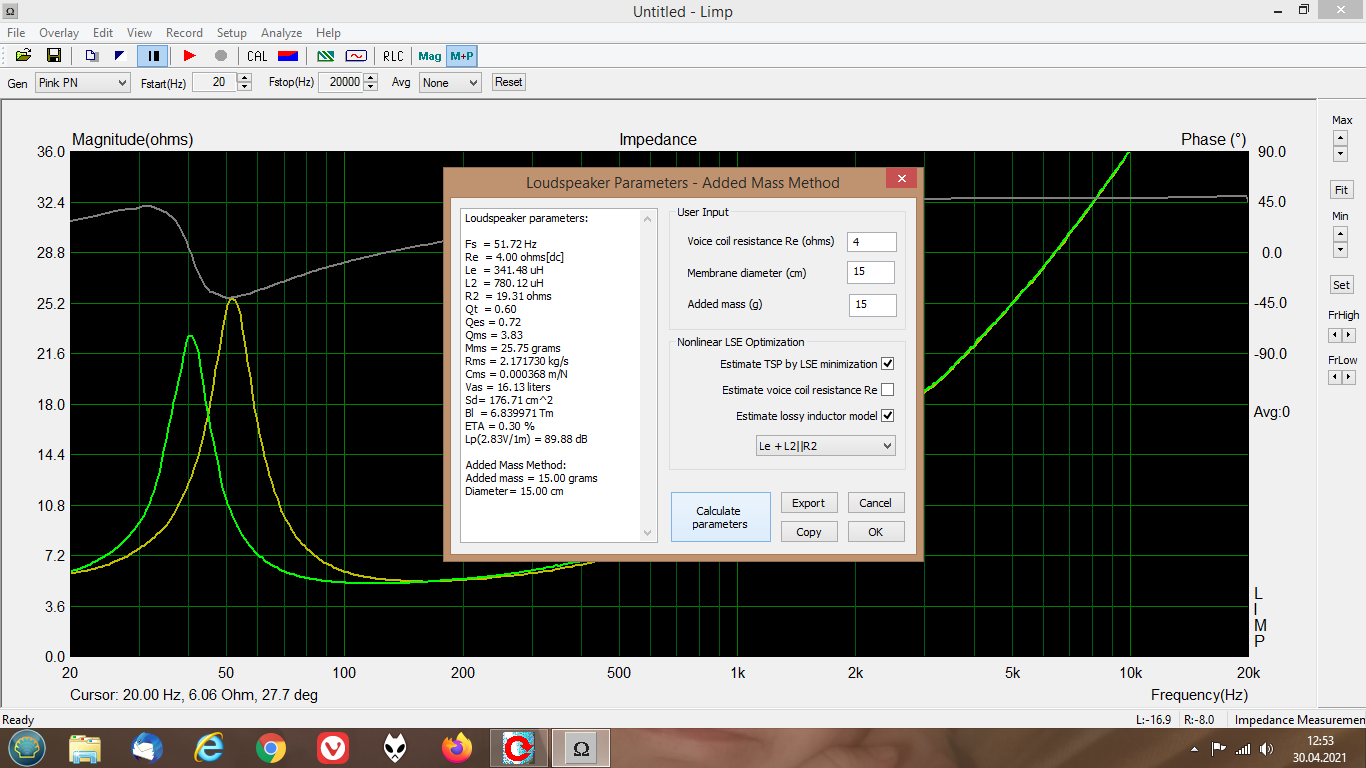Decrease Fstop with the down arrow

[x=369, y=88]
